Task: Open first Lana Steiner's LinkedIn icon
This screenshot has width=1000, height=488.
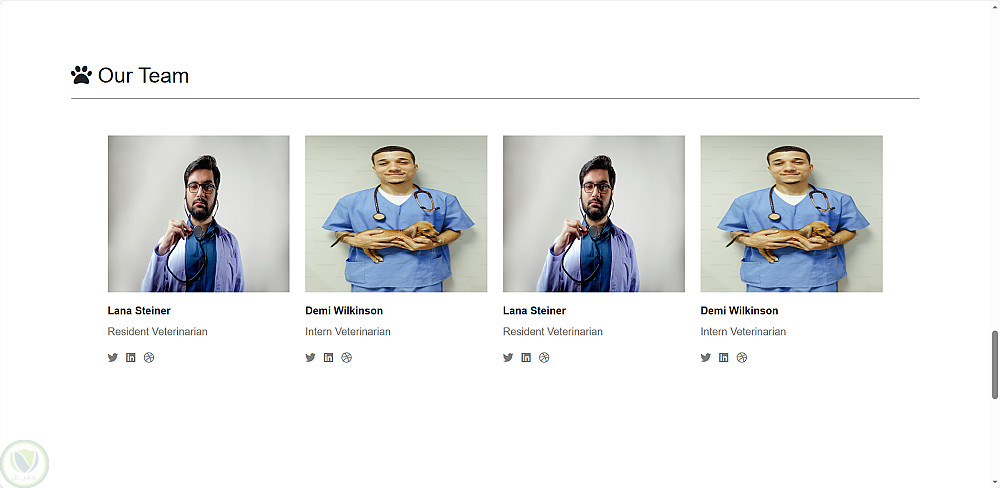Action: (x=131, y=357)
